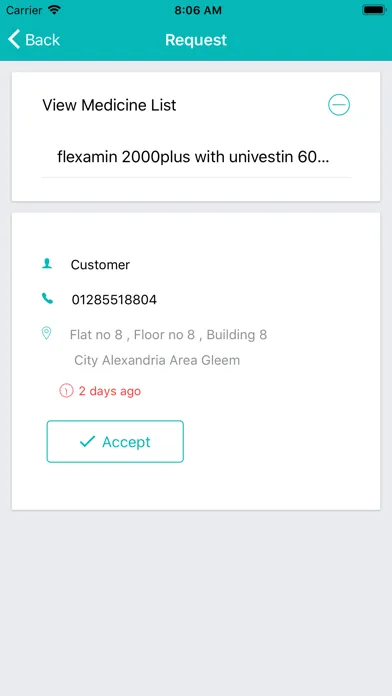This screenshot has height=696, width=392.
Task: Tap the customer person icon
Action: pos(47,264)
